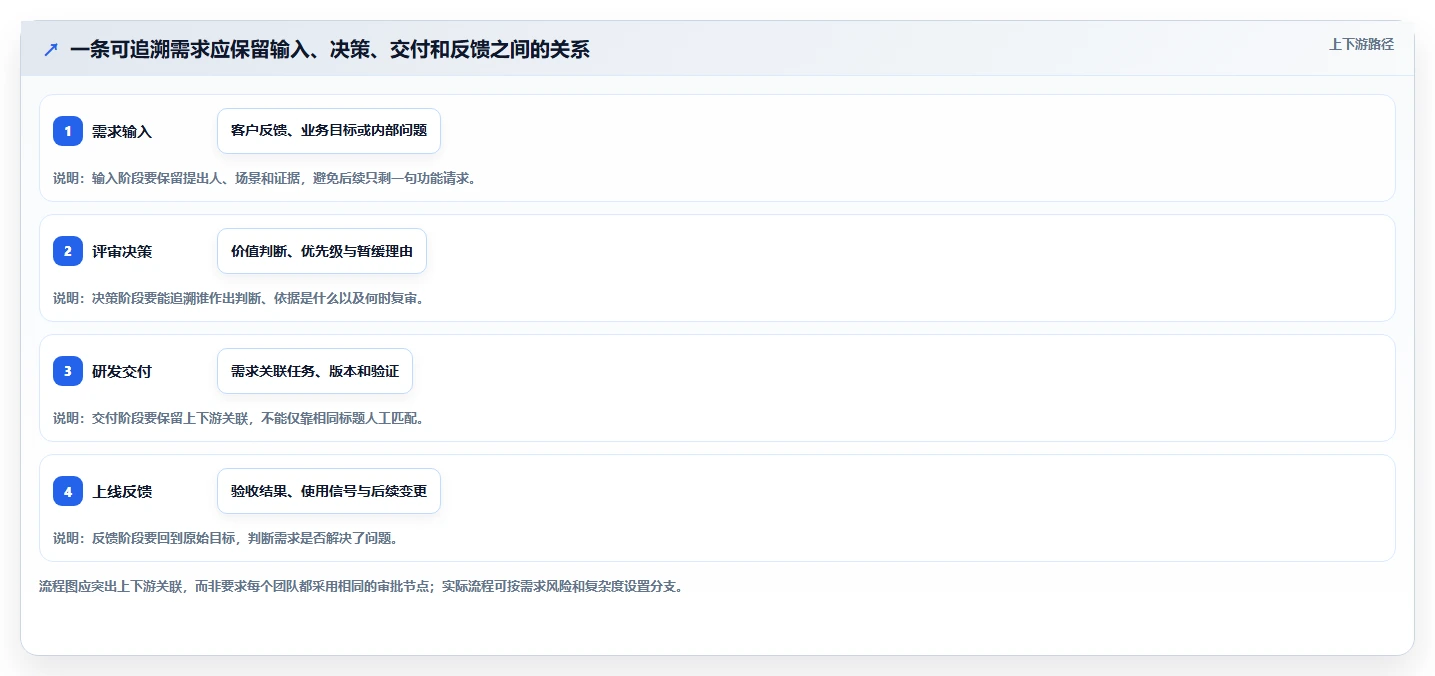Select the 研发交付 step label

click(122, 371)
